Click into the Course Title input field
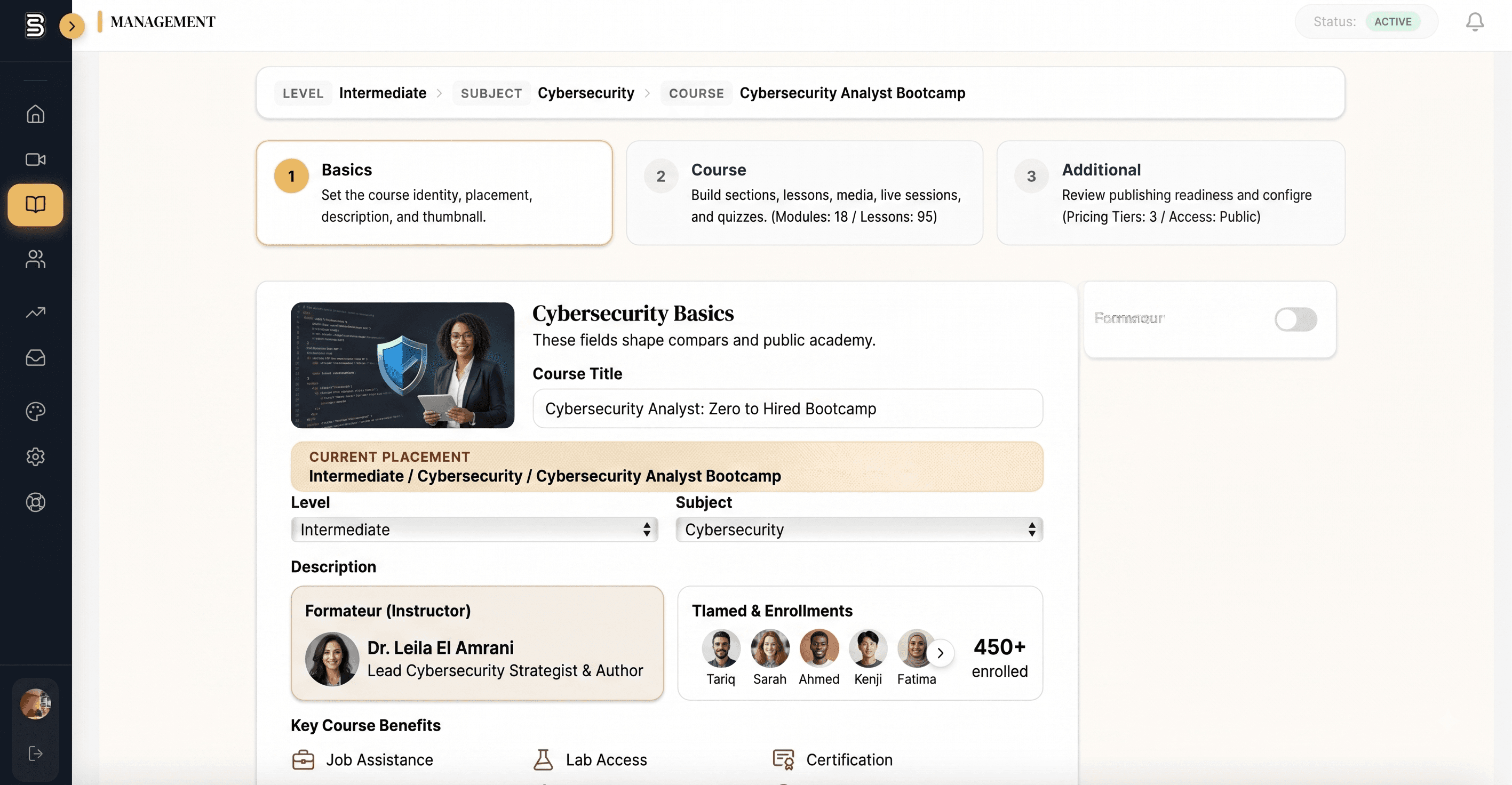 point(787,408)
